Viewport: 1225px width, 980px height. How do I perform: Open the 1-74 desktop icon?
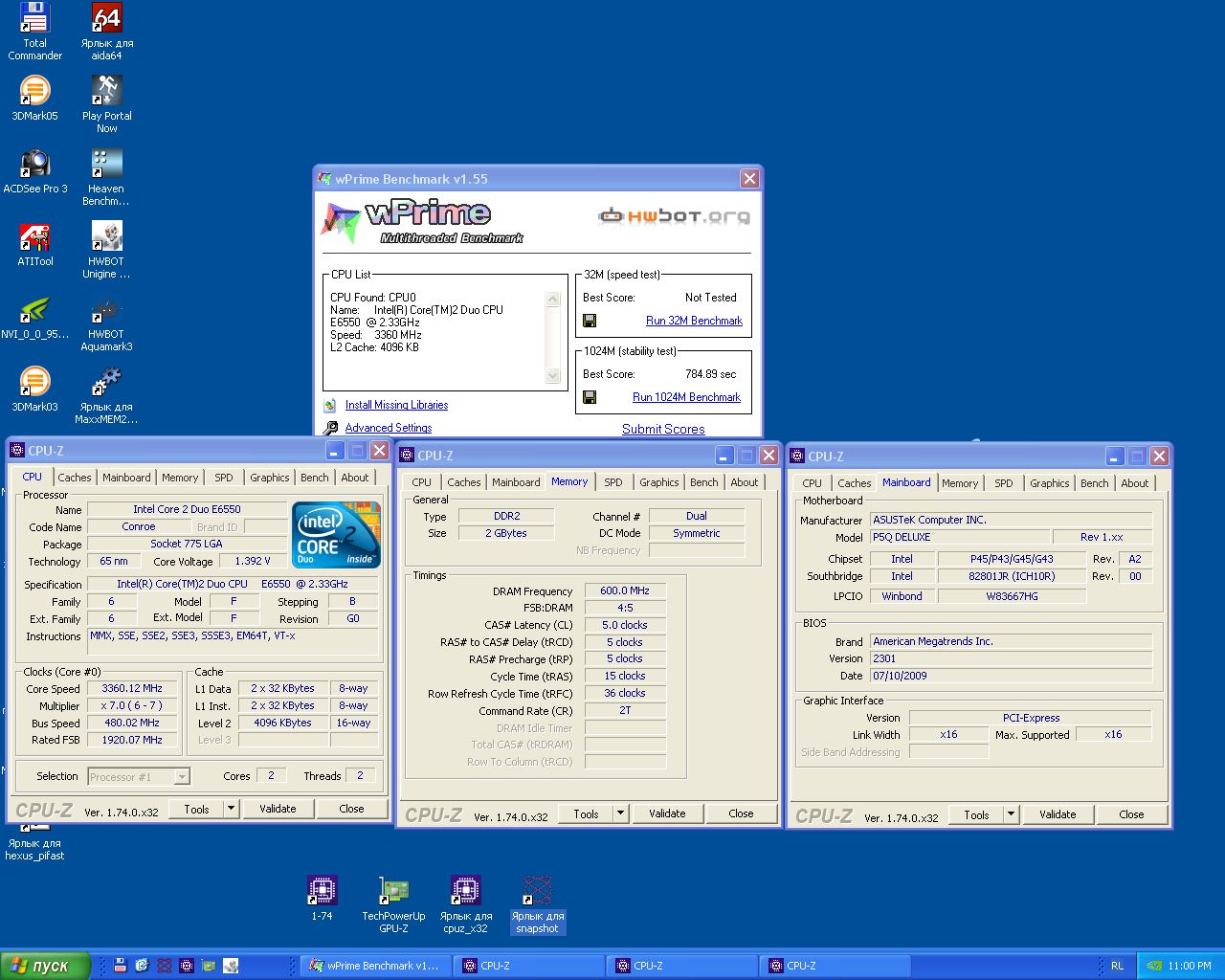322,898
